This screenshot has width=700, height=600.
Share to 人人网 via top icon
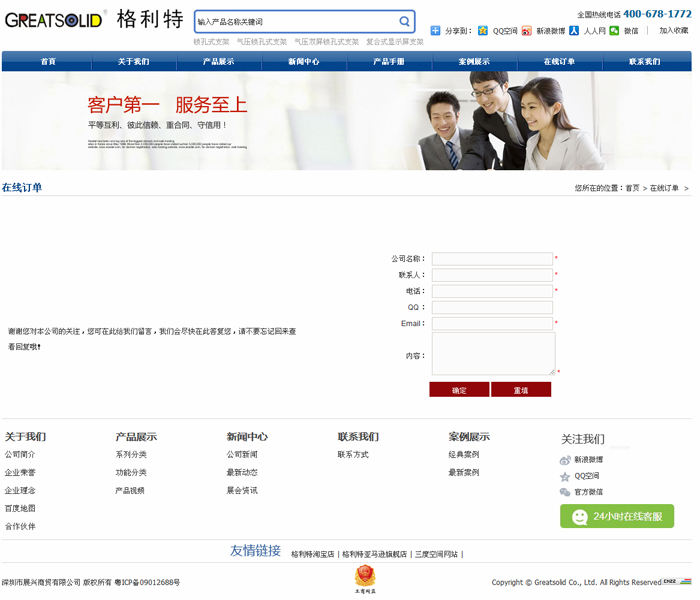(574, 31)
